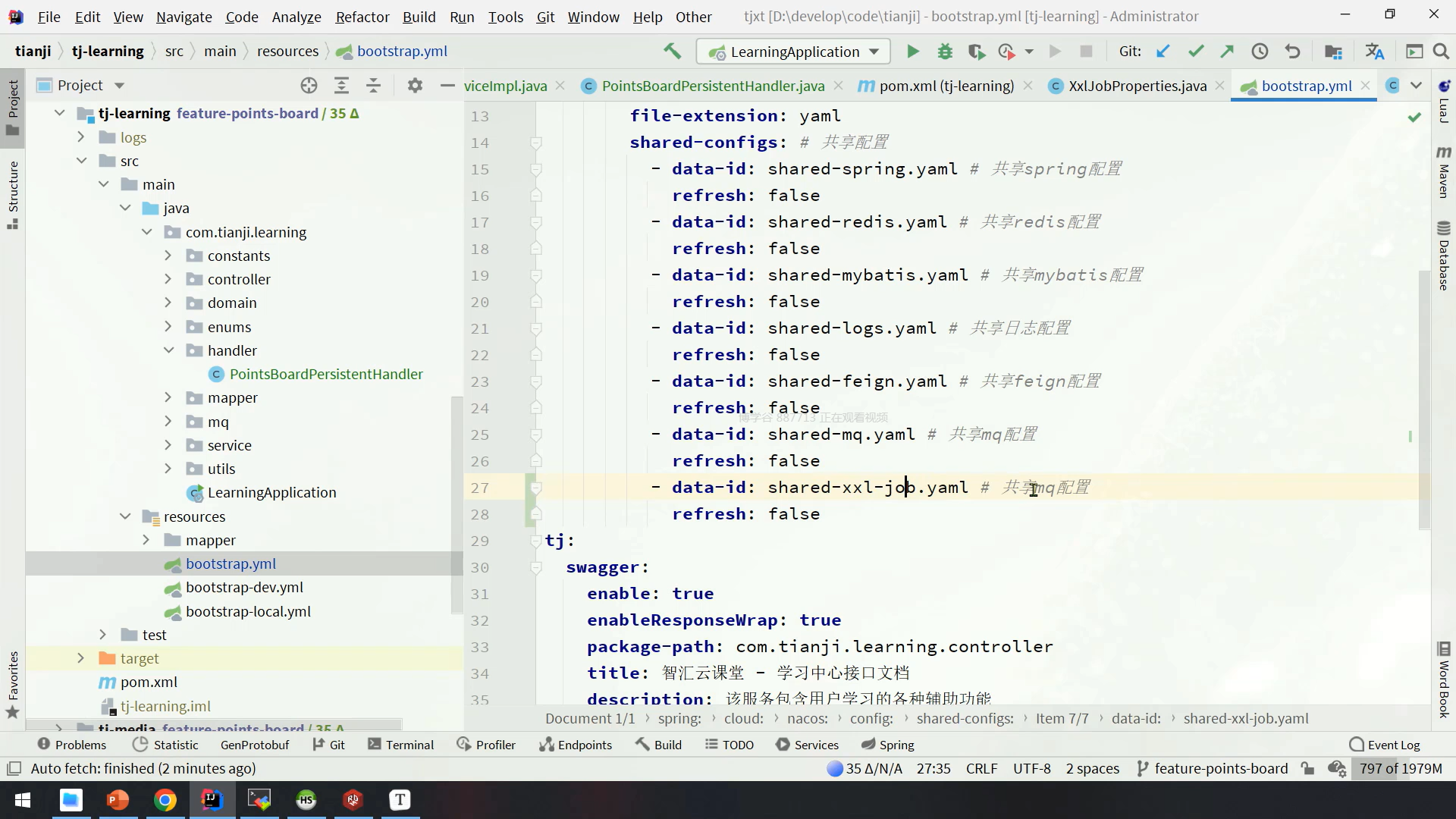Switch to the XxlJobProperties.java tab
This screenshot has width=1456, height=819.
coord(1137,86)
